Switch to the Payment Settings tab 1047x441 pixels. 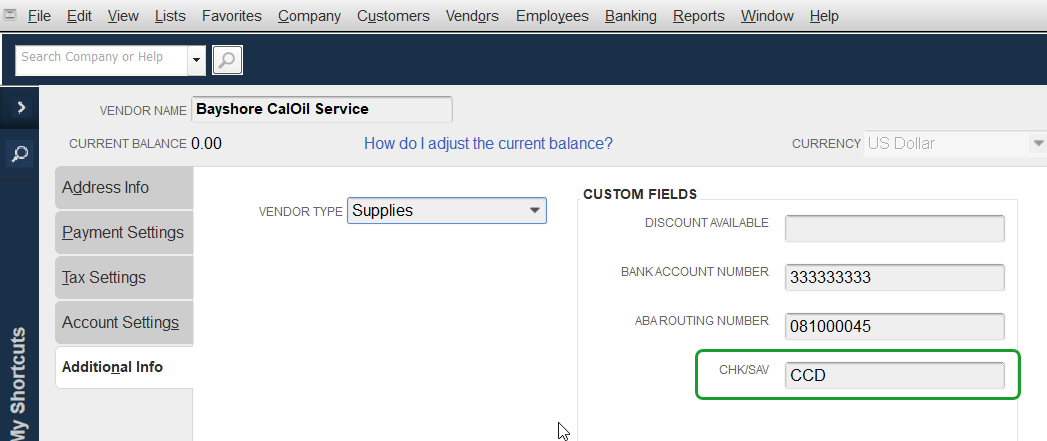[x=124, y=233]
